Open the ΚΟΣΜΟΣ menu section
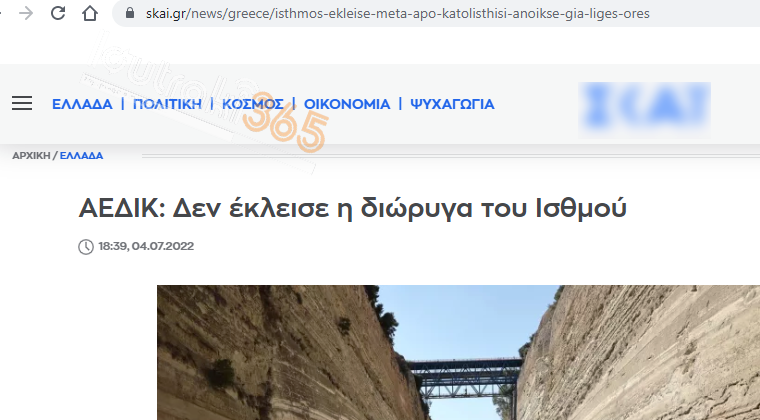The width and height of the screenshot is (760, 420). coord(253,104)
